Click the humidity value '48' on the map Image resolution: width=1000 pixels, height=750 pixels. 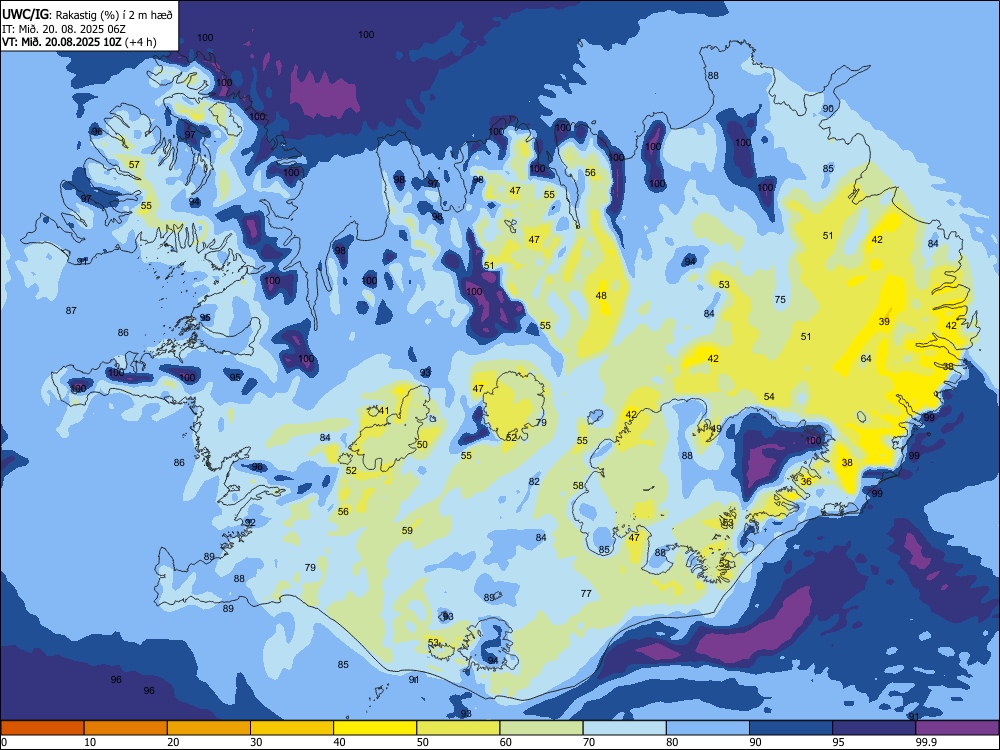coord(601,295)
